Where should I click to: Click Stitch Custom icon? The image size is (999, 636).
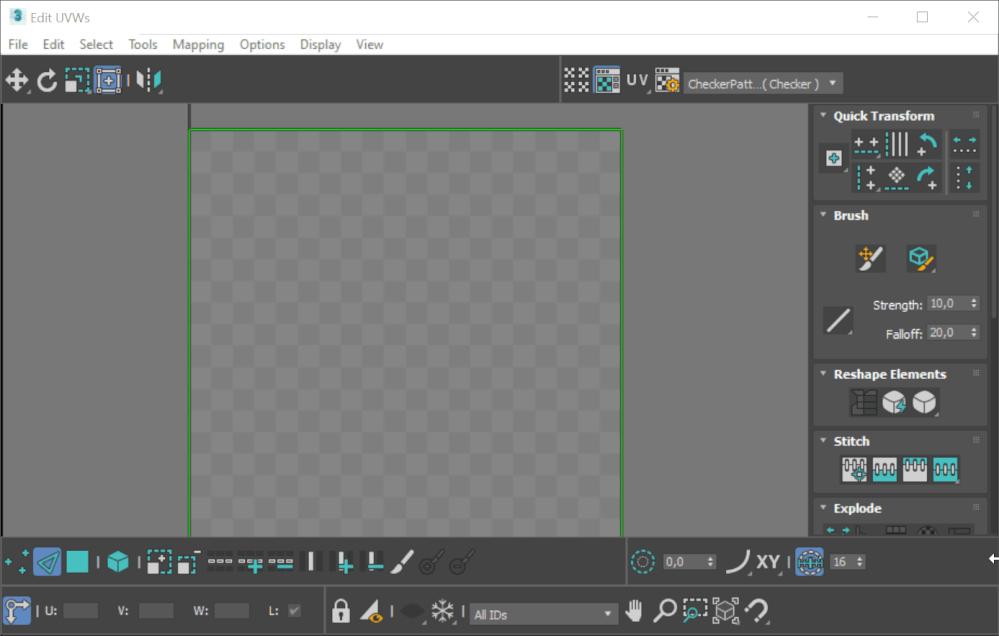pyautogui.click(x=945, y=470)
